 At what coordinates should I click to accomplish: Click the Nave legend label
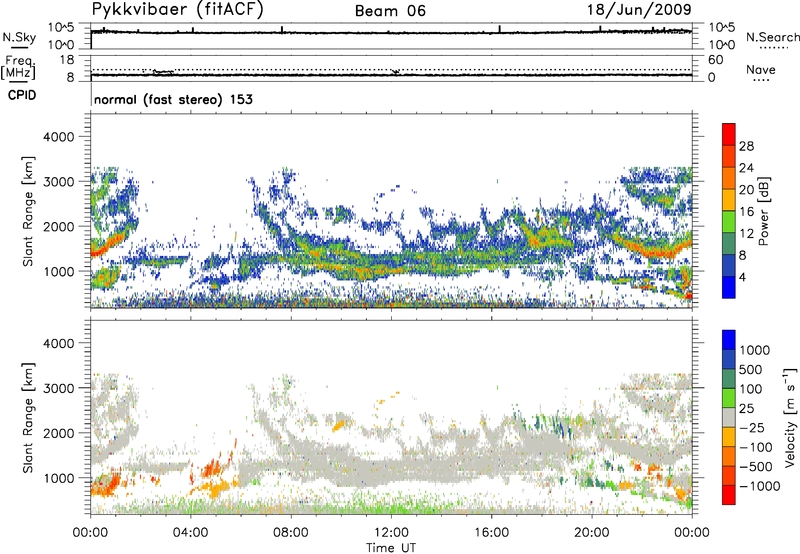coord(761,69)
